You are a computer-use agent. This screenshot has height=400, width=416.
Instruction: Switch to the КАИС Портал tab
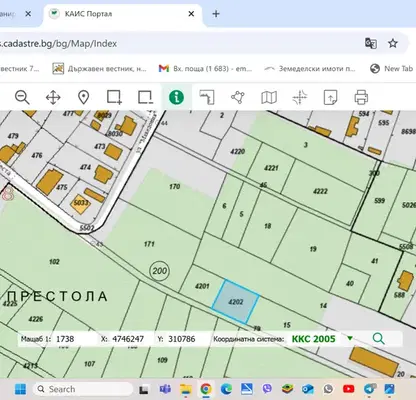point(122,14)
